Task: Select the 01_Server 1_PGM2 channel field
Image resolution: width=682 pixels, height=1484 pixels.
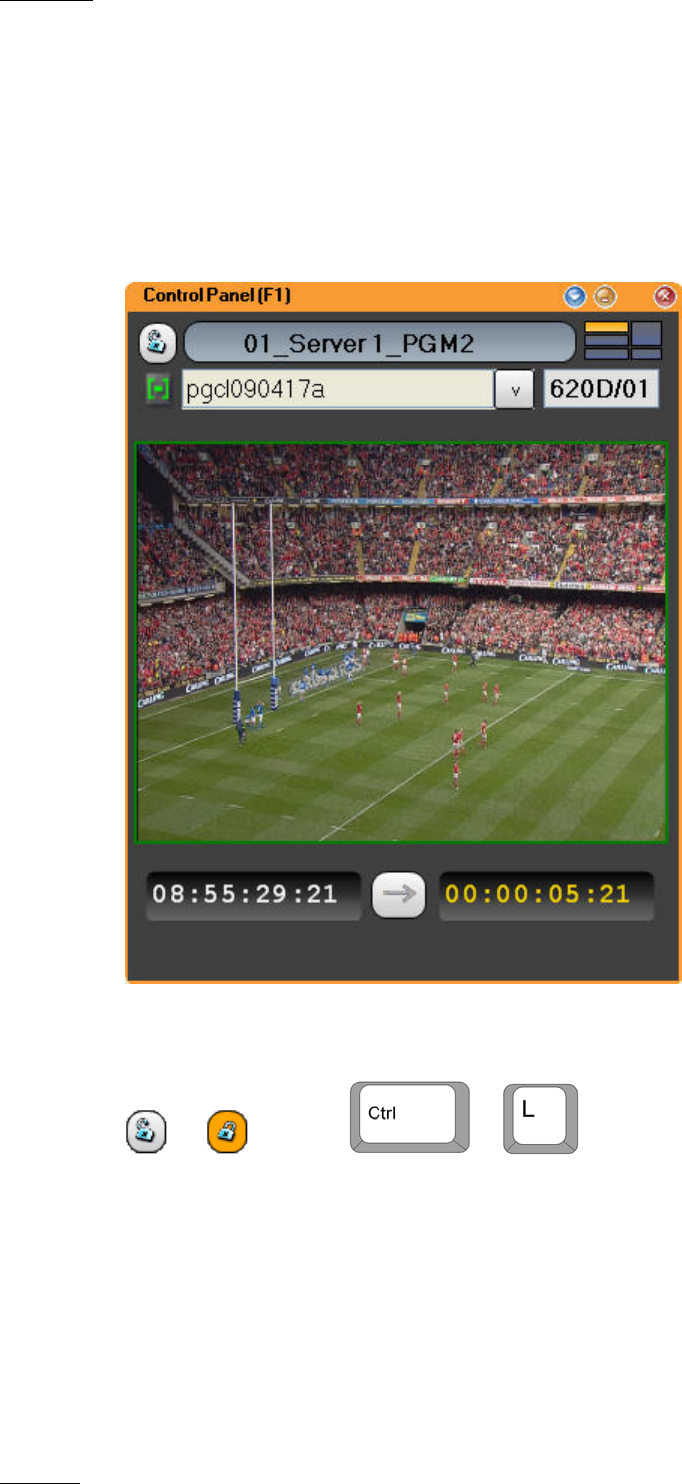Action: pos(379,341)
